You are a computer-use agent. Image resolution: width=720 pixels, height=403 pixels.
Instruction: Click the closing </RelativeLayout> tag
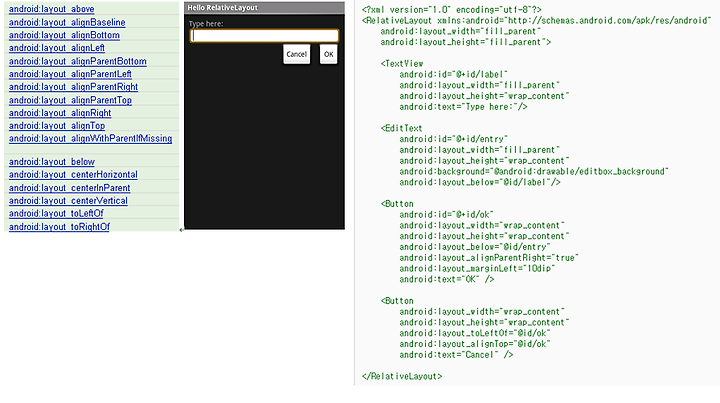click(x=402, y=376)
